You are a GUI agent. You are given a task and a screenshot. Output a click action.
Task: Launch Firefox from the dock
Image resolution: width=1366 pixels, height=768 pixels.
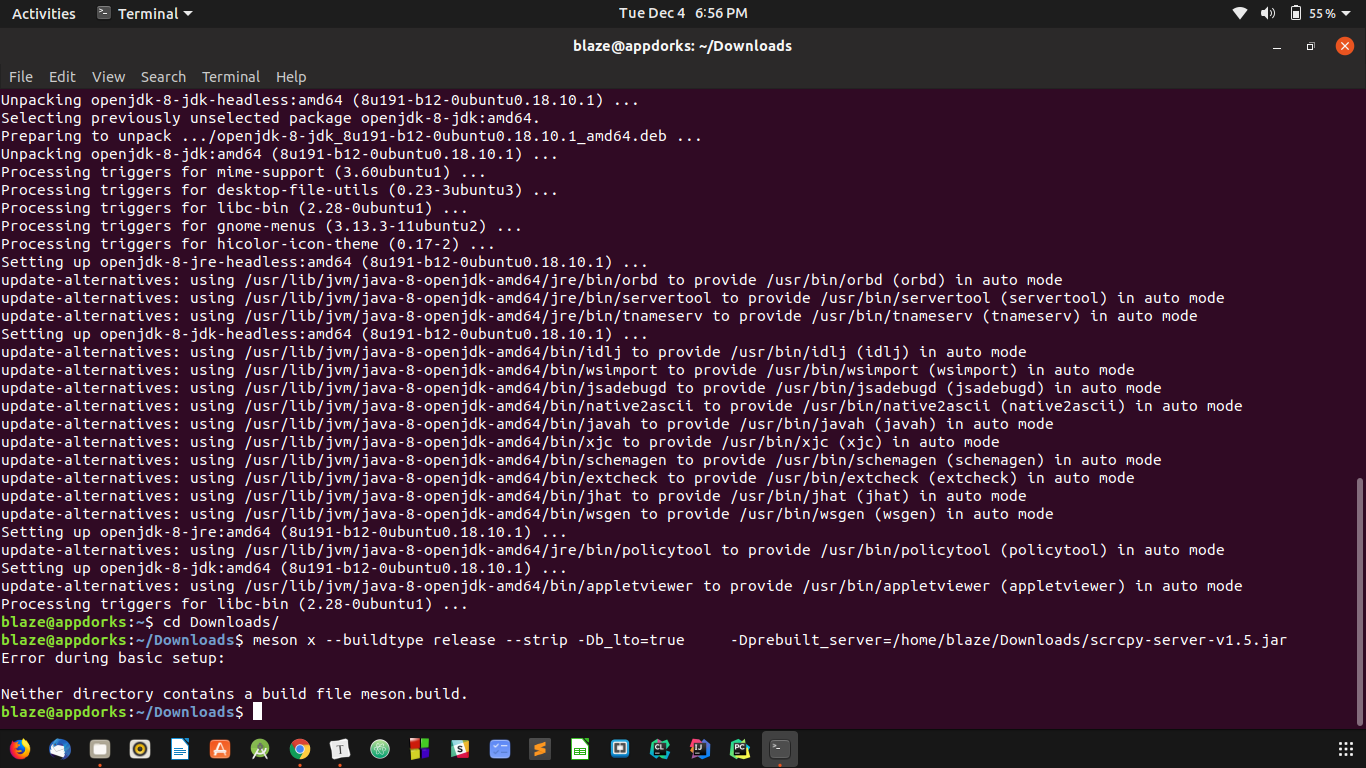(x=20, y=748)
